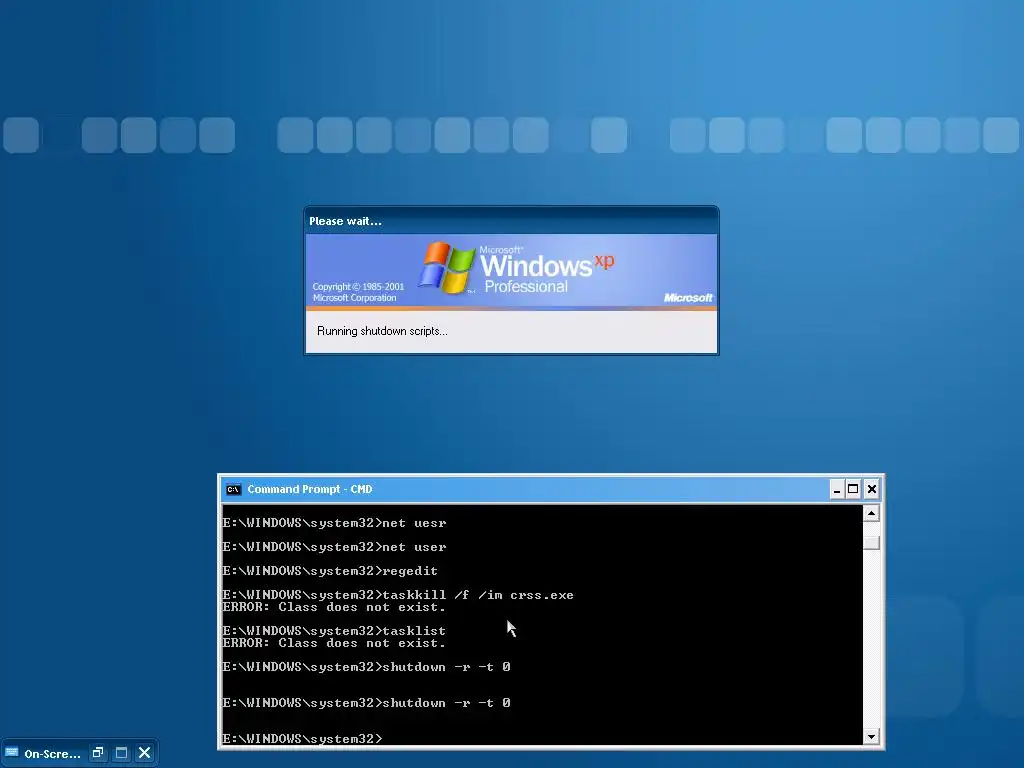Click the Windows XP flag logo
This screenshot has height=768, width=1024.
click(x=447, y=268)
